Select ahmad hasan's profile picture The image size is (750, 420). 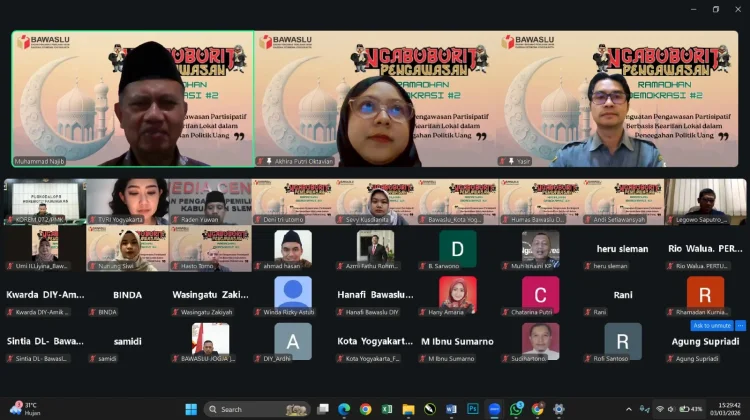[x=293, y=247]
